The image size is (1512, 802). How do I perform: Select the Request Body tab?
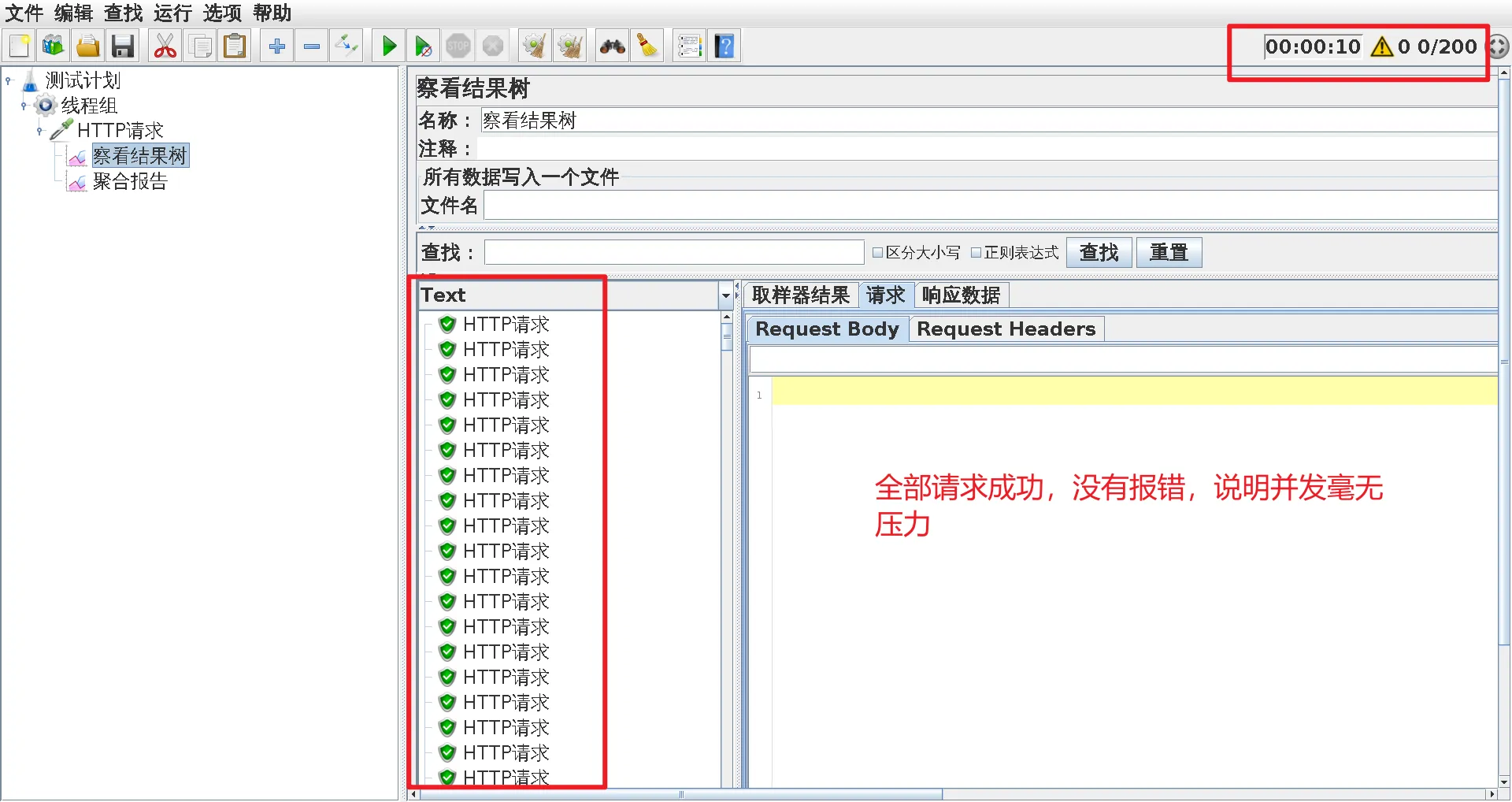pos(828,329)
